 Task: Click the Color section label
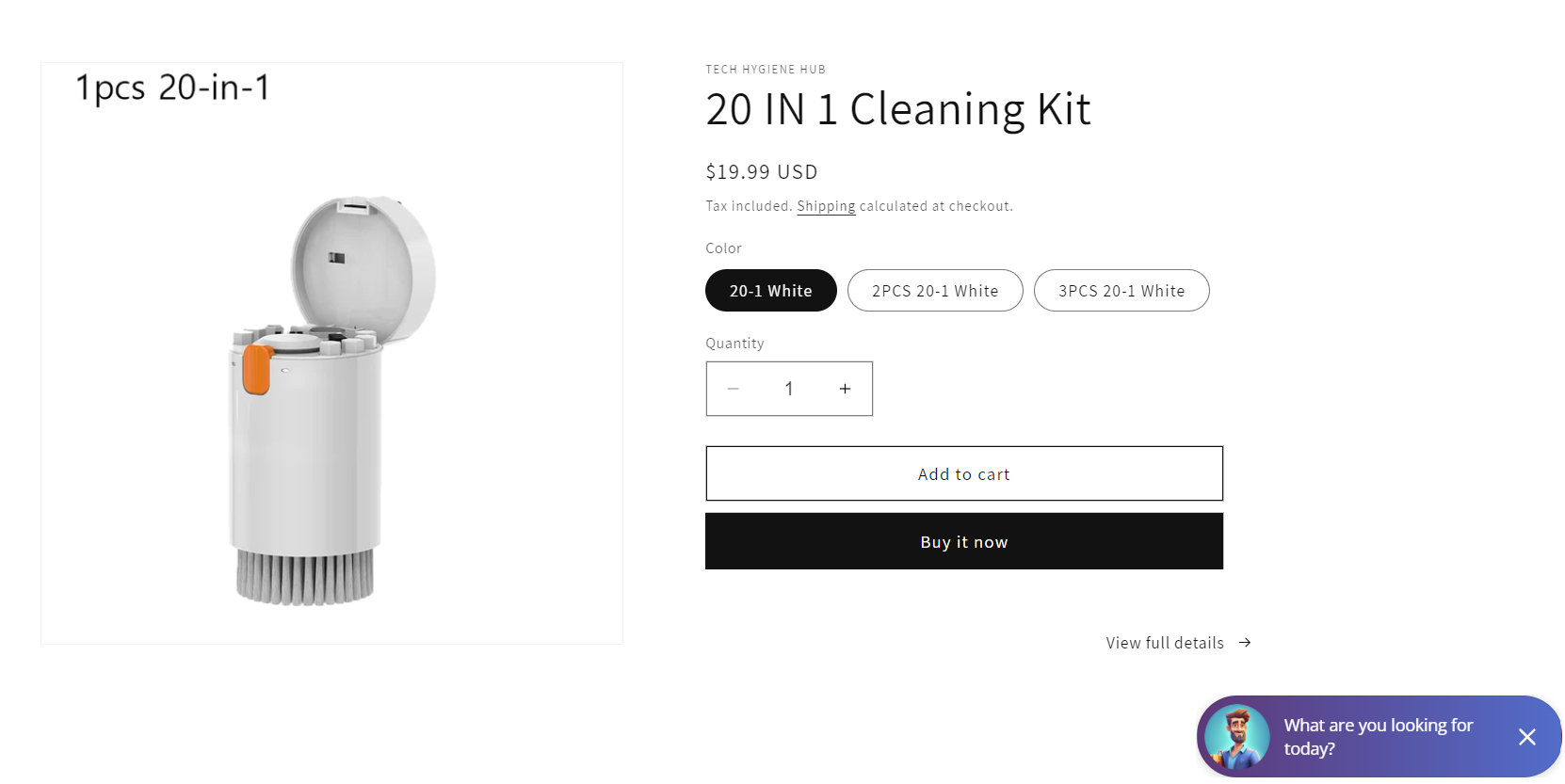tap(723, 248)
